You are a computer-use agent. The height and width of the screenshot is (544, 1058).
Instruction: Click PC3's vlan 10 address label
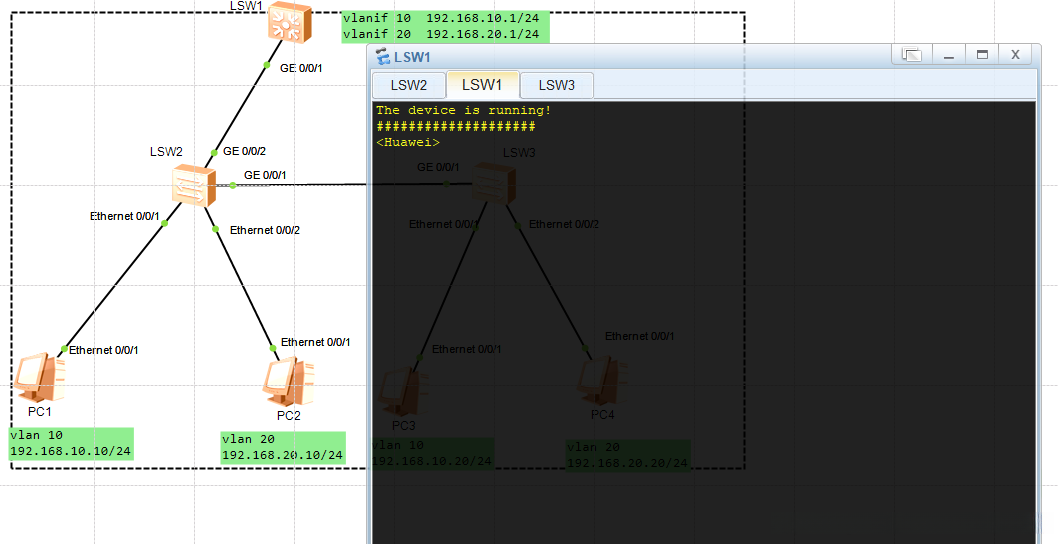(433, 454)
